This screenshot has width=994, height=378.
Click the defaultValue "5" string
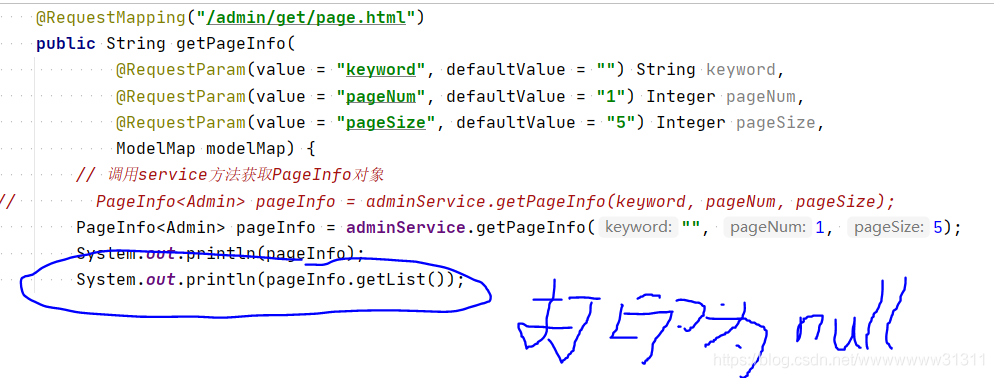[621, 122]
